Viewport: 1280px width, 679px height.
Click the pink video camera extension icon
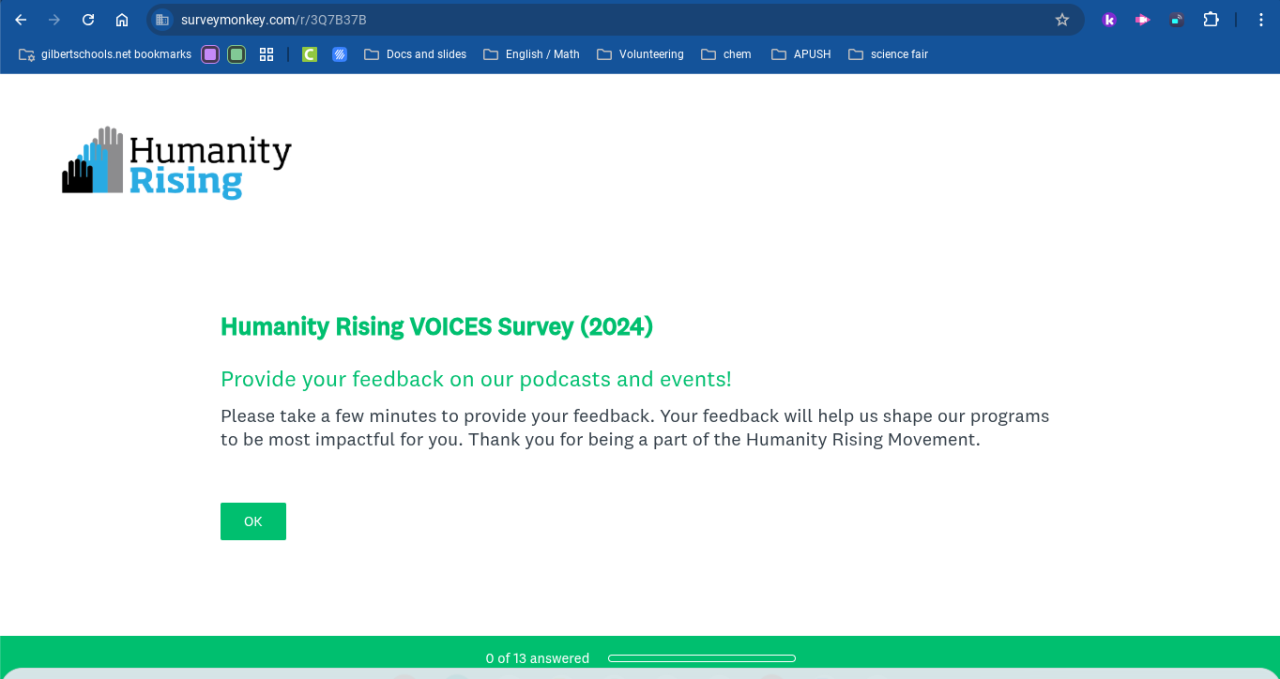1142,20
